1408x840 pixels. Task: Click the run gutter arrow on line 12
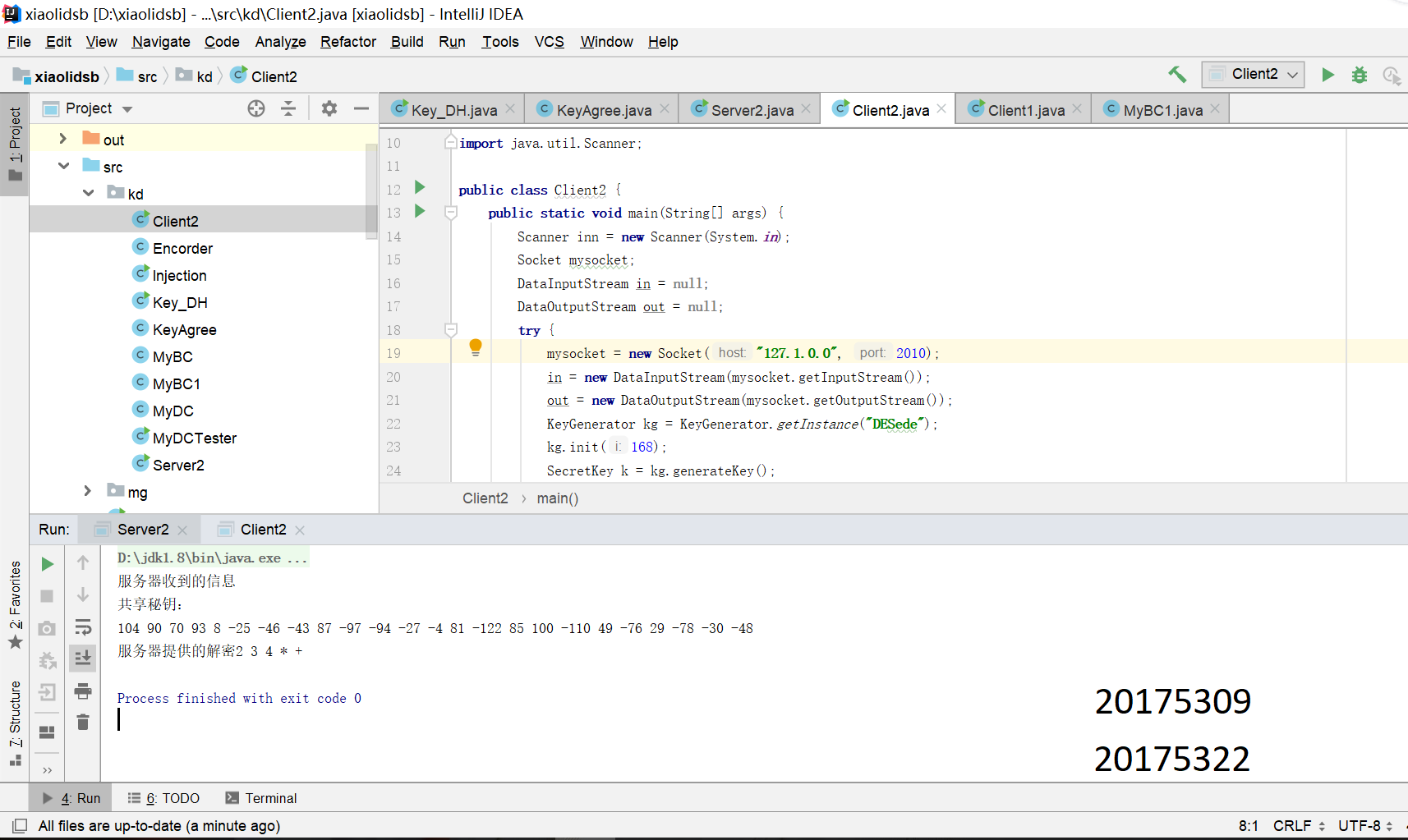420,188
